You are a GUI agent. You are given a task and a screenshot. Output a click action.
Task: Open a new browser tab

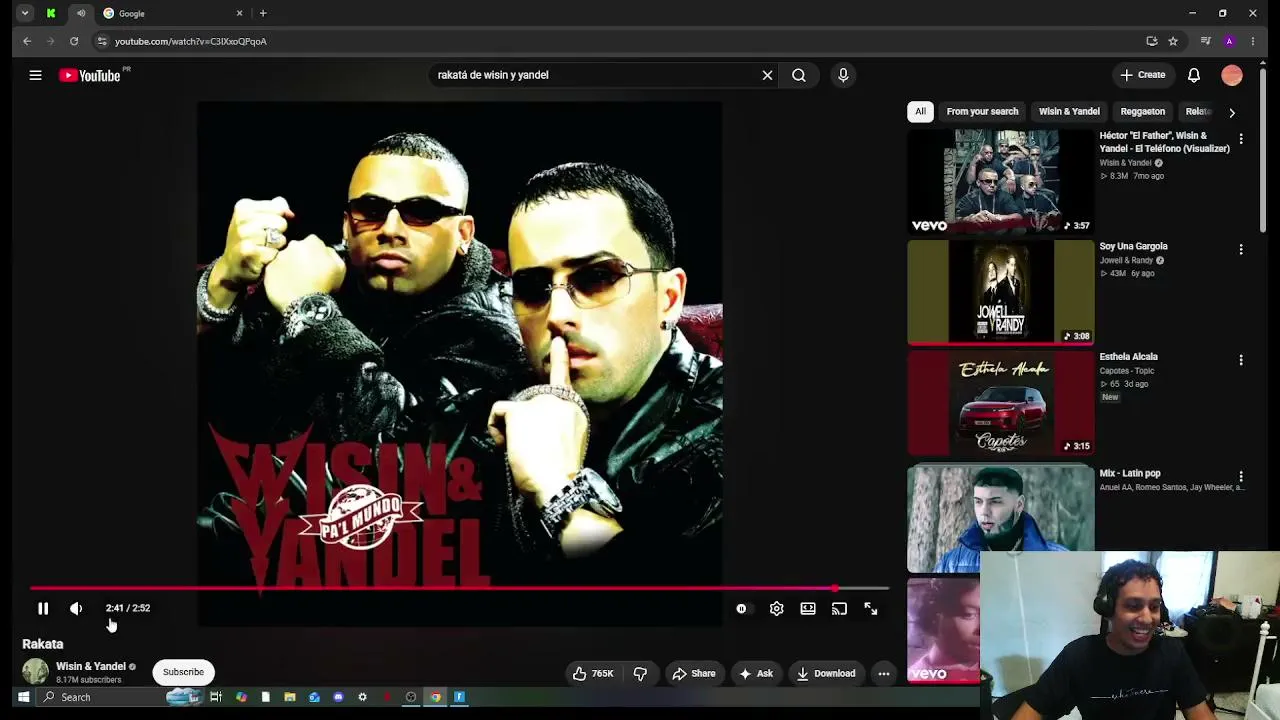[263, 13]
